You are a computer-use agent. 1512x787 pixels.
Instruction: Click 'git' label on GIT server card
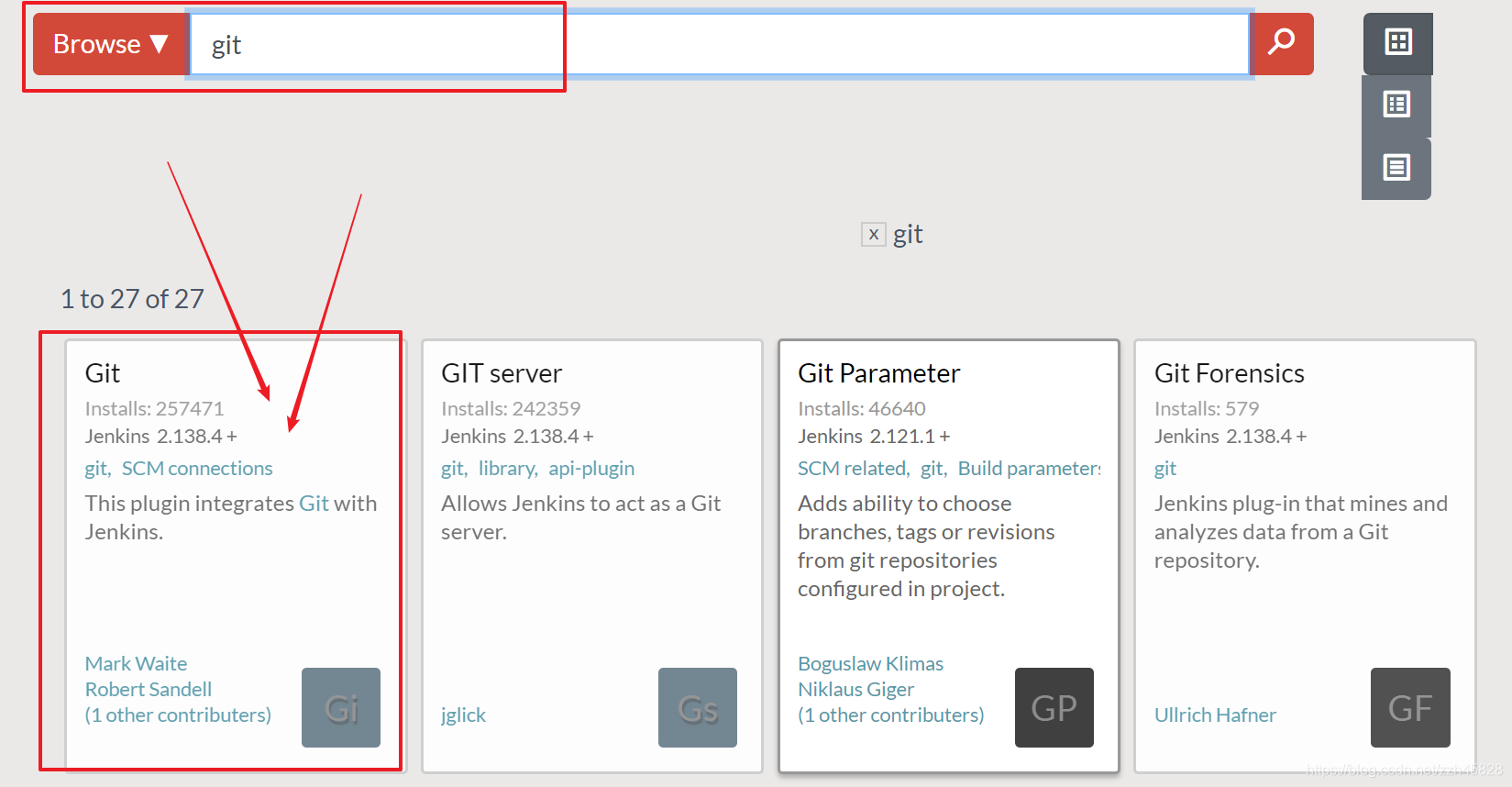(454, 469)
